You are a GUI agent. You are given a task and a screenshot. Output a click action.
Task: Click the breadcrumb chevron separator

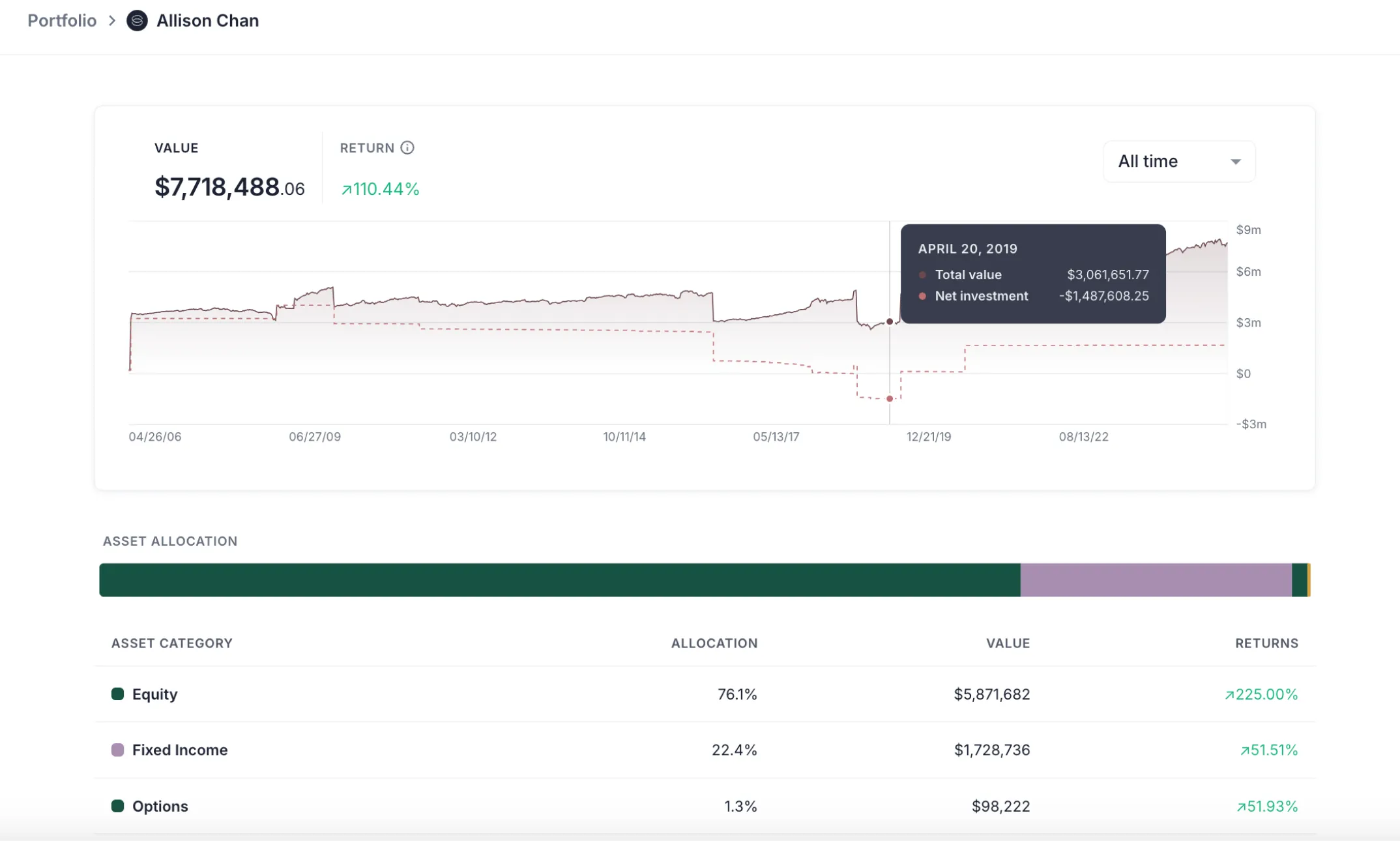112,21
